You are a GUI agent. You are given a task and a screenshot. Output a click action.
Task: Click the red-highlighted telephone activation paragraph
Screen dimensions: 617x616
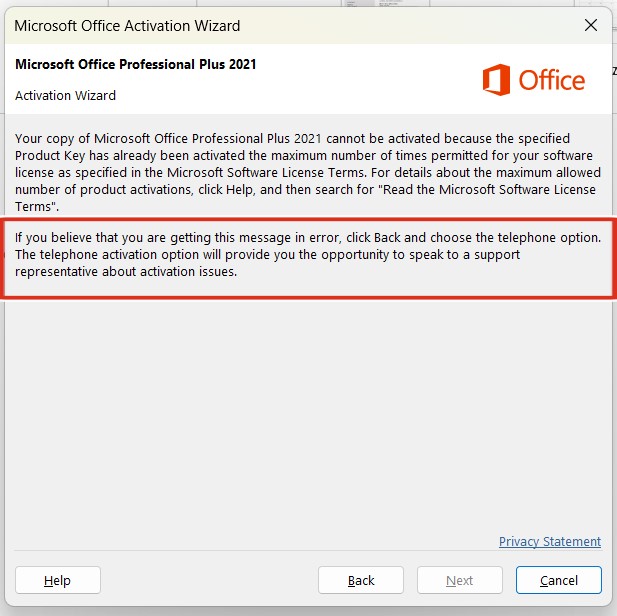[x=308, y=255]
